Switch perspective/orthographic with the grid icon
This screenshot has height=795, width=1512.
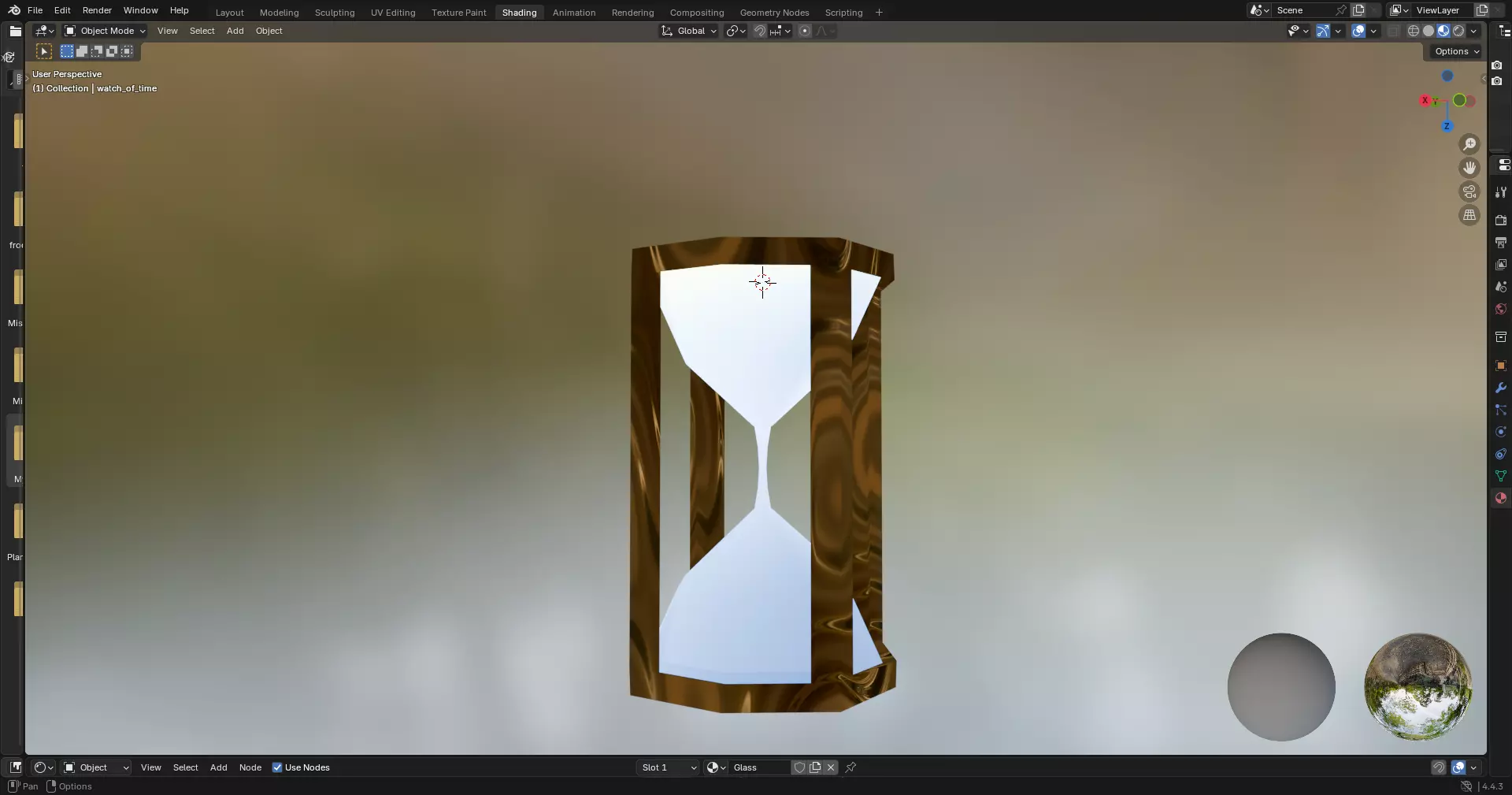coord(1469,215)
